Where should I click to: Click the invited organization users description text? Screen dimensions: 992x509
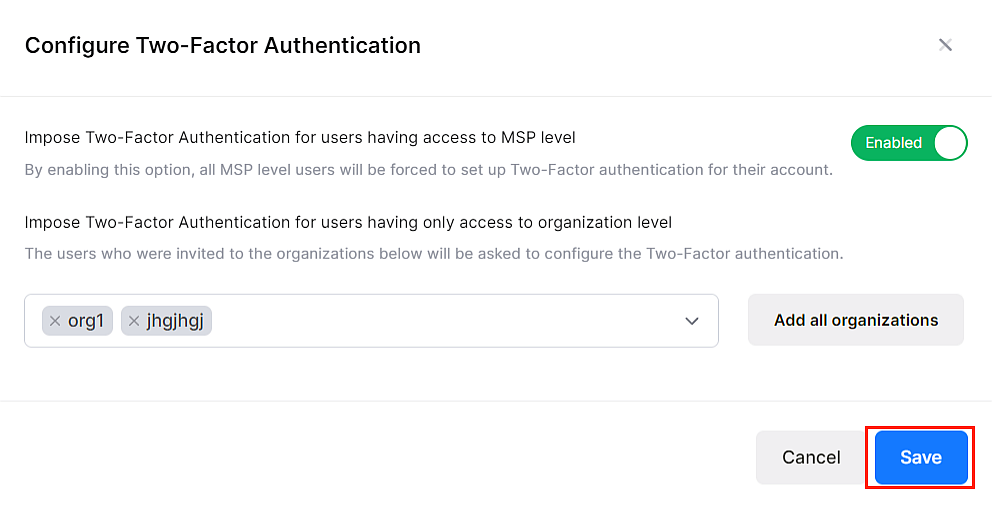point(433,254)
